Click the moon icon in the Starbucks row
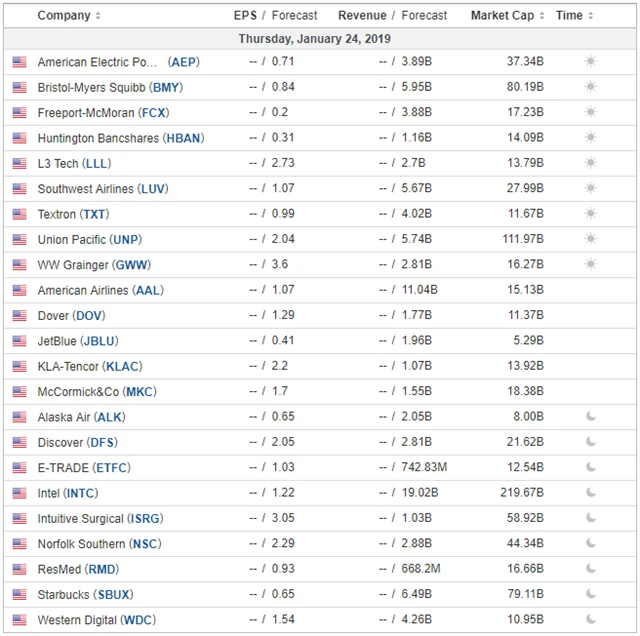640x636 pixels. coord(590,594)
